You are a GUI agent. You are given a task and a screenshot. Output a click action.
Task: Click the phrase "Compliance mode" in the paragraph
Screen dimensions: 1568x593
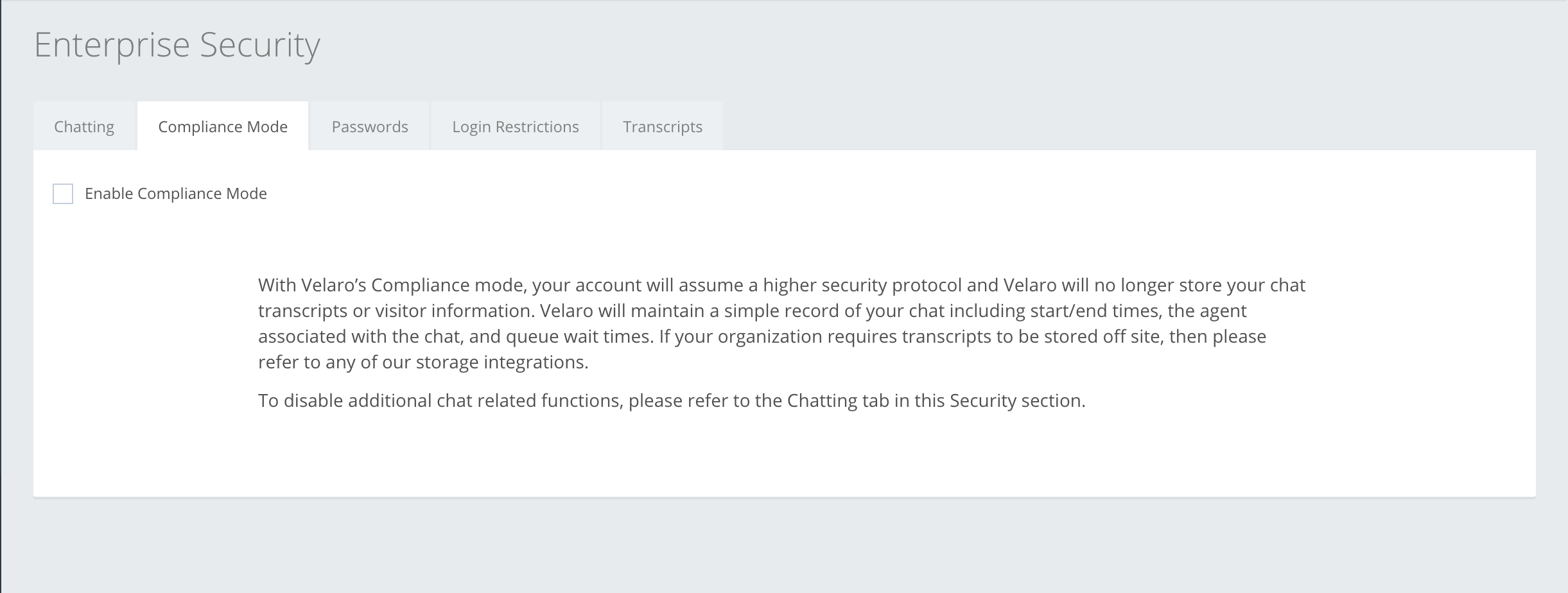tap(448, 285)
